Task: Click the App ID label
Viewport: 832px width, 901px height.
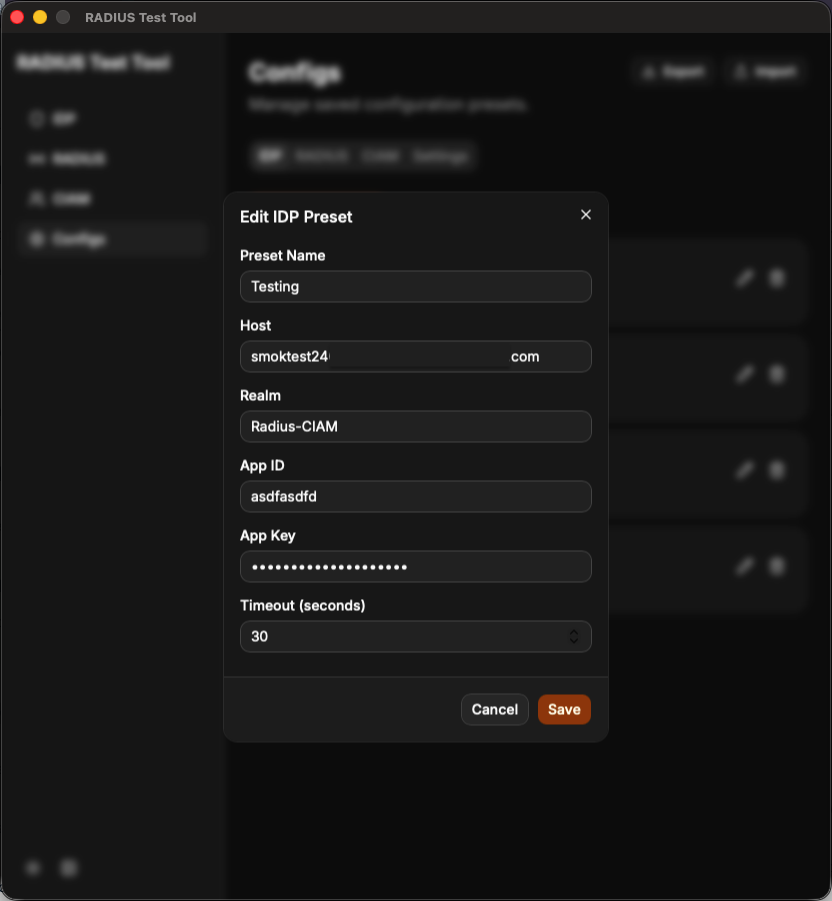Action: 262,465
